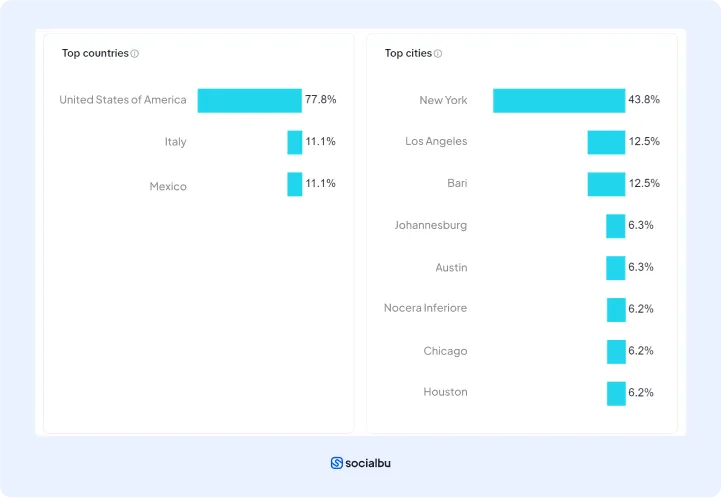Click the Bari city bar
The image size is (721, 498).
(606, 184)
